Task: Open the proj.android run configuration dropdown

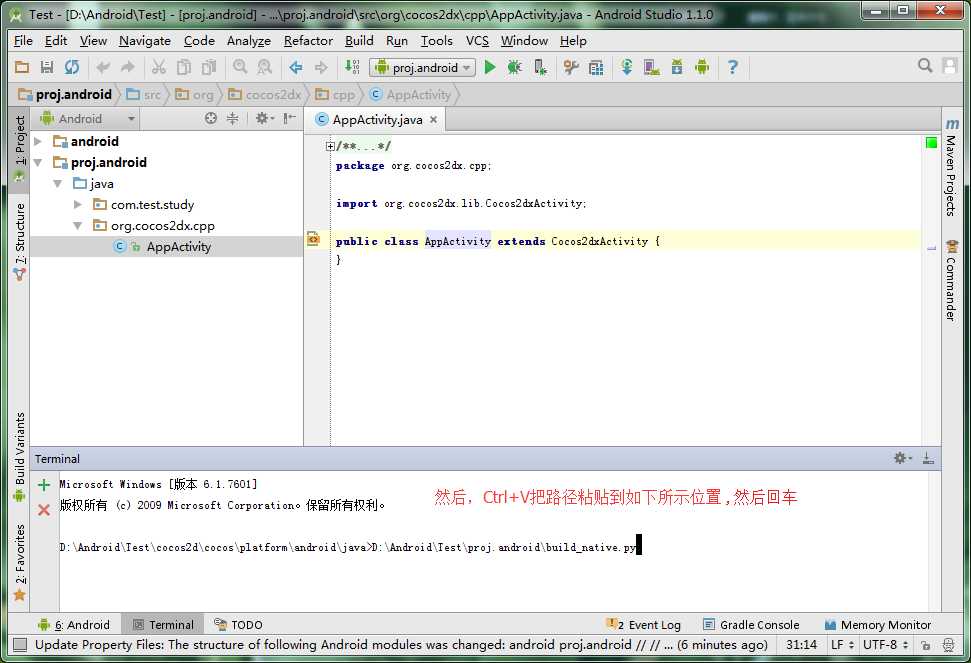Action: coord(422,67)
